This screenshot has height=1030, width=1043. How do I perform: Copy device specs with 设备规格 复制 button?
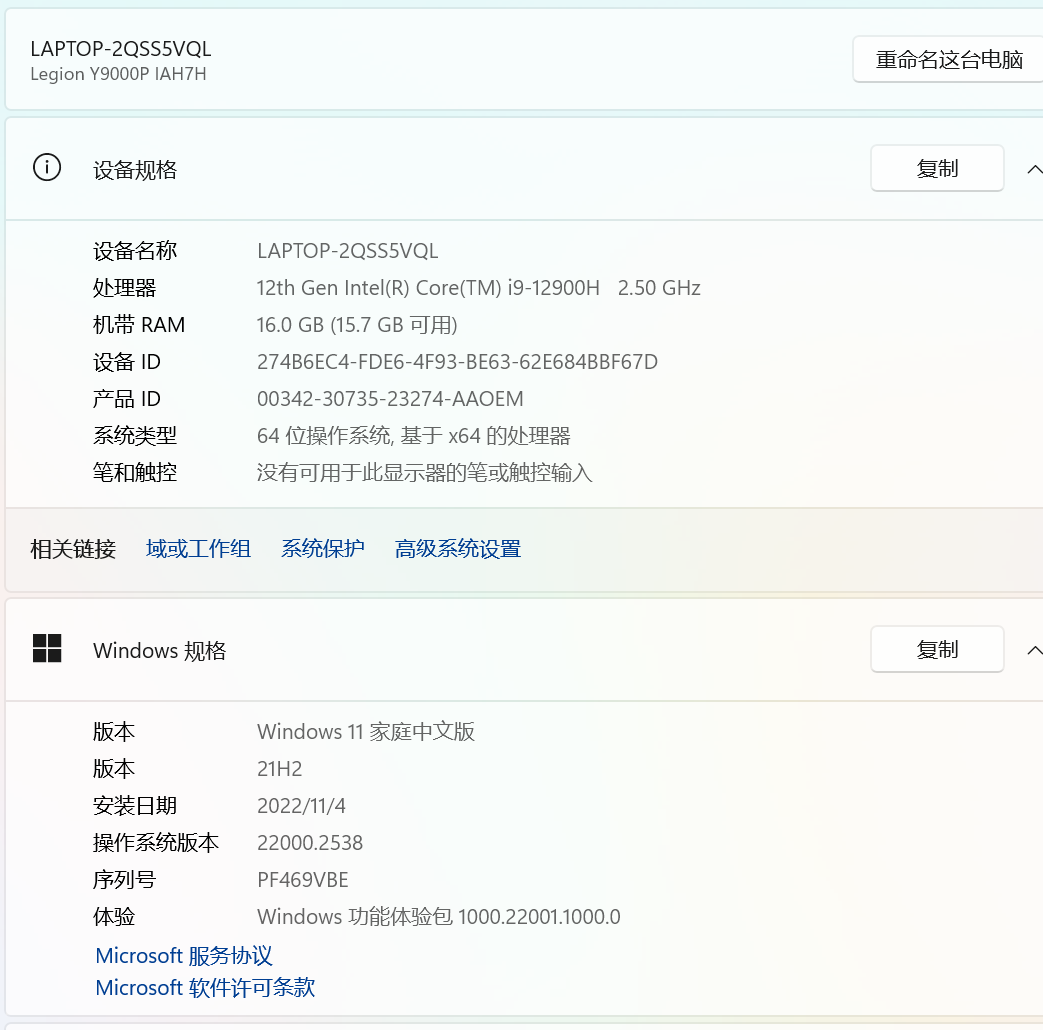pyautogui.click(x=937, y=168)
